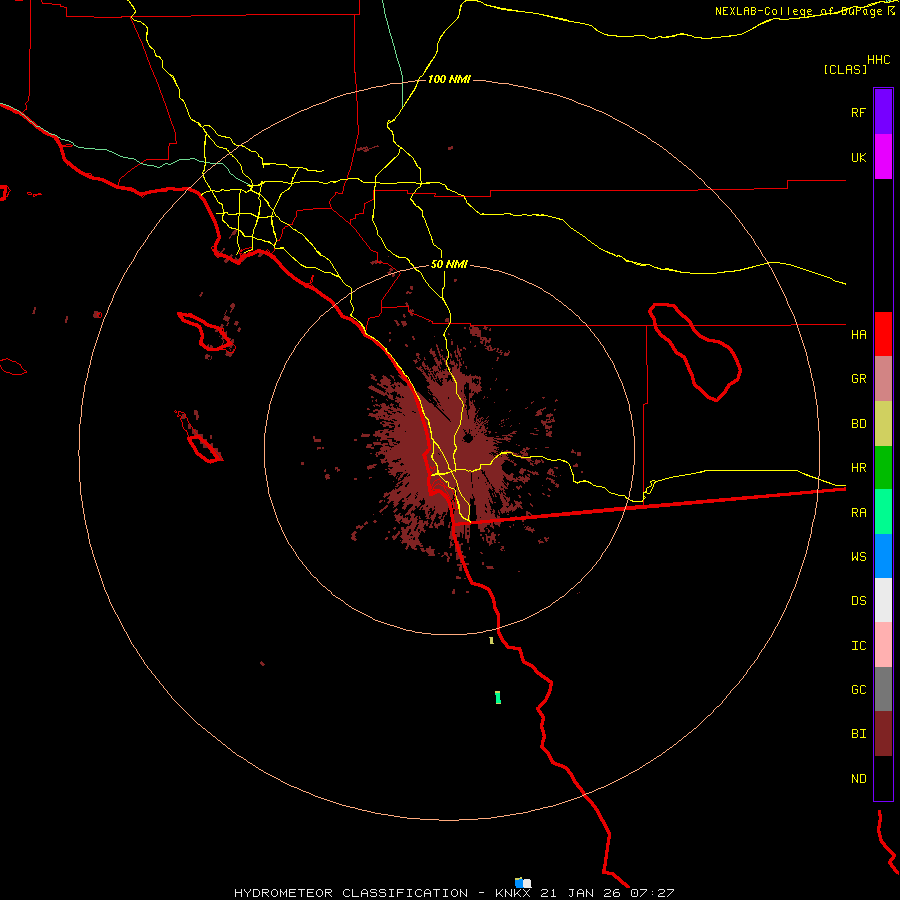Click the 'RA' legend label
The image size is (900, 900).
tap(858, 513)
